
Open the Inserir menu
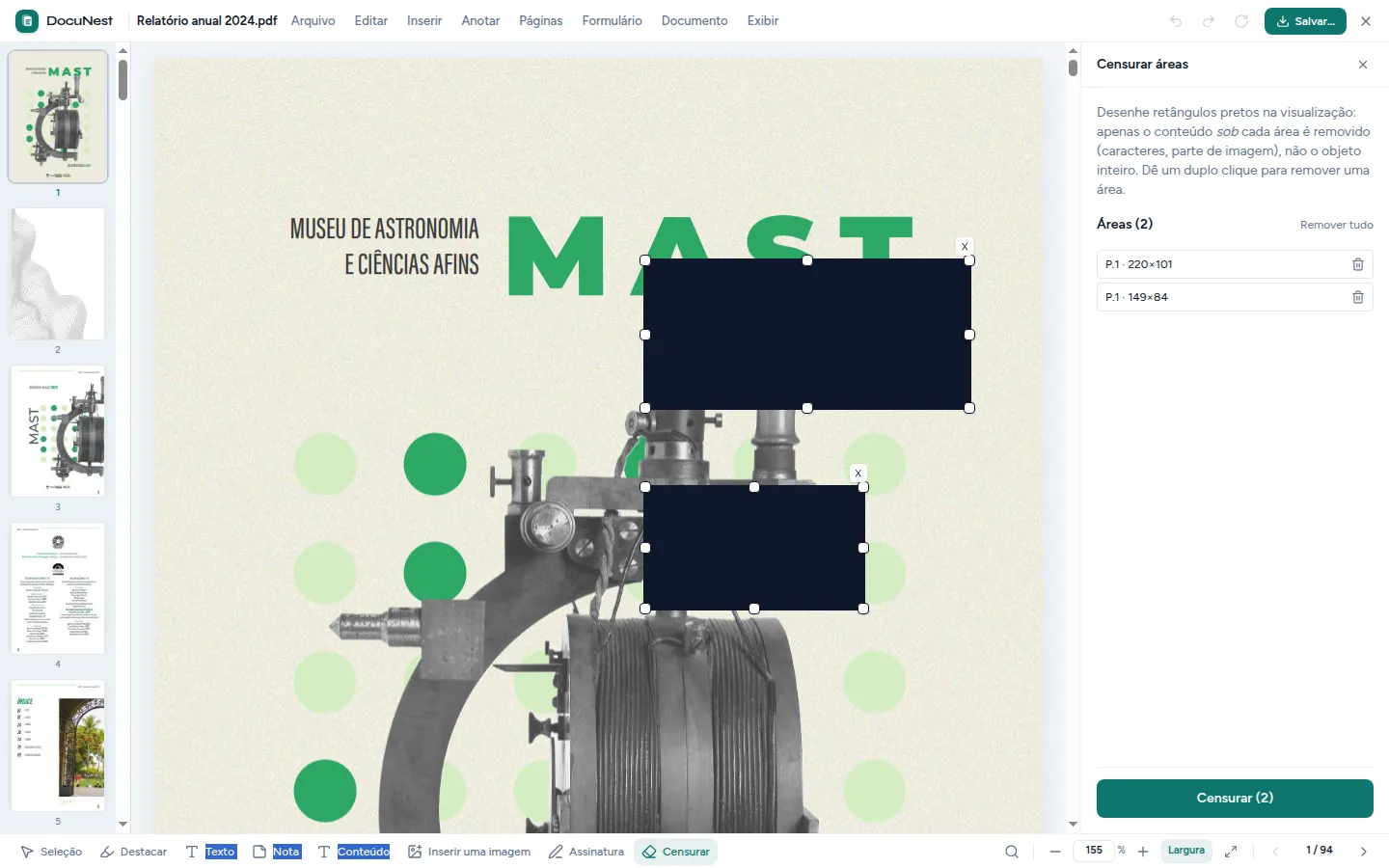(x=424, y=21)
